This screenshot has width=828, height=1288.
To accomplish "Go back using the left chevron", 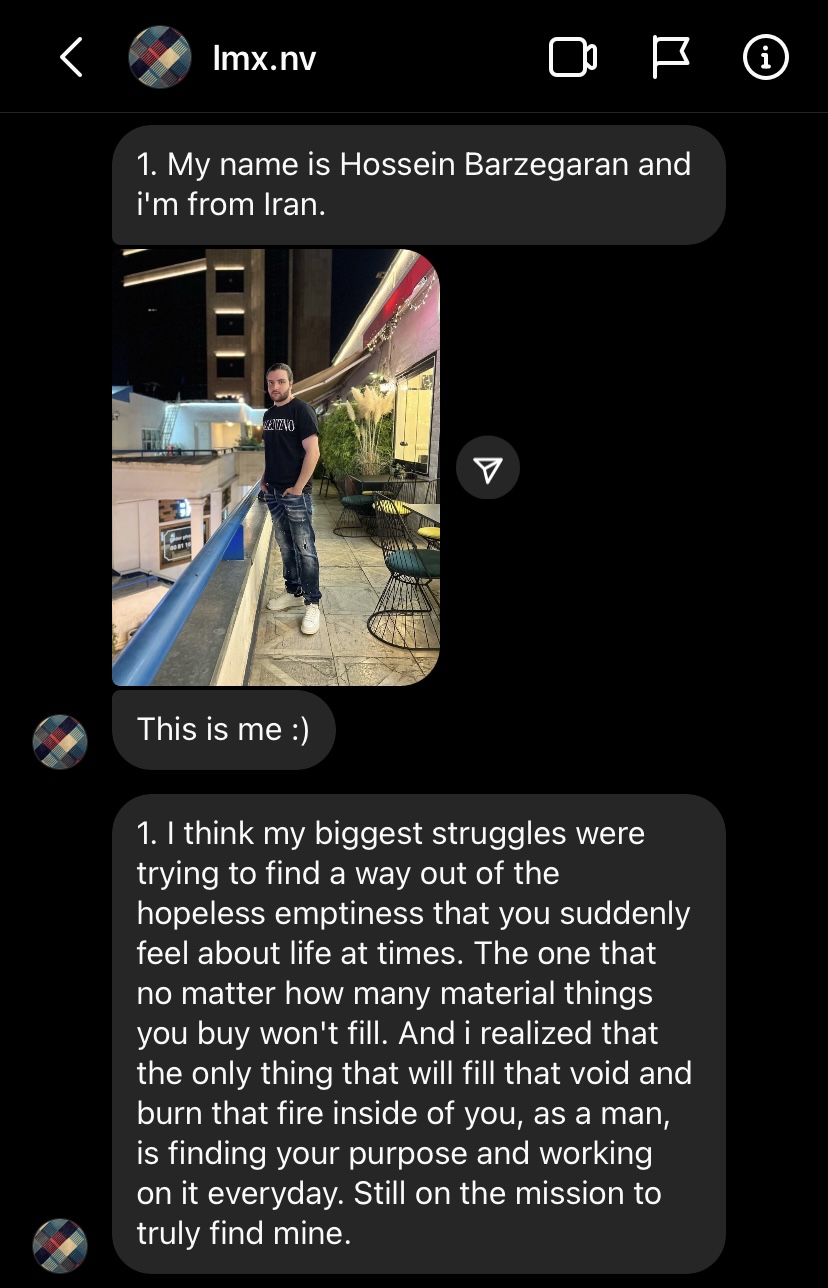I will click(x=71, y=58).
